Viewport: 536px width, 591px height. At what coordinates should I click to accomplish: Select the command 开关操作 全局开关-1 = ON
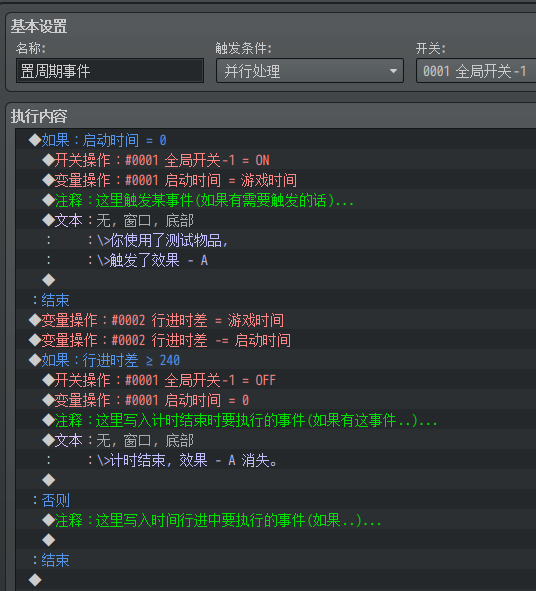point(276,160)
